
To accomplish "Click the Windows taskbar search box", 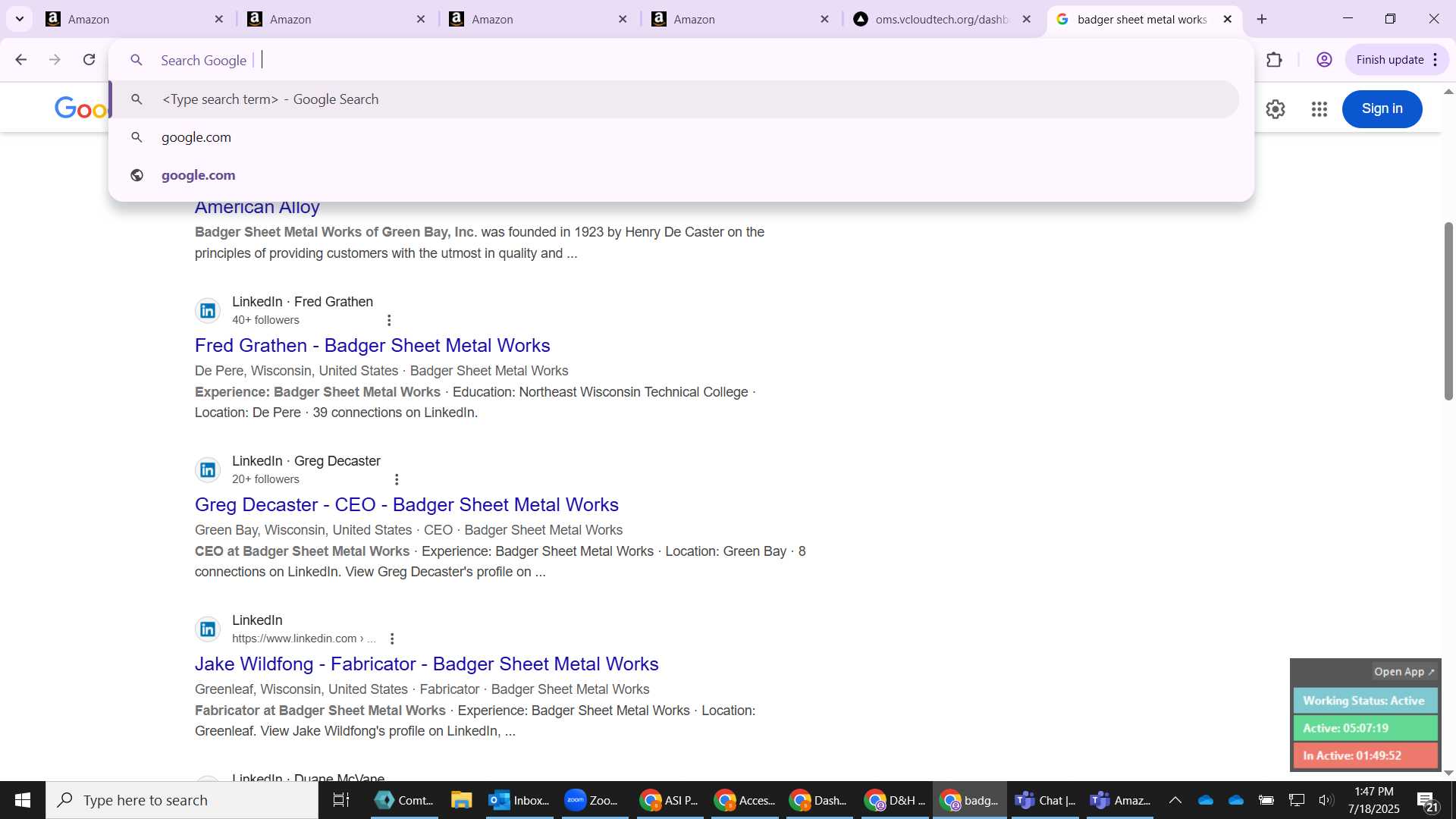I will pos(182,800).
